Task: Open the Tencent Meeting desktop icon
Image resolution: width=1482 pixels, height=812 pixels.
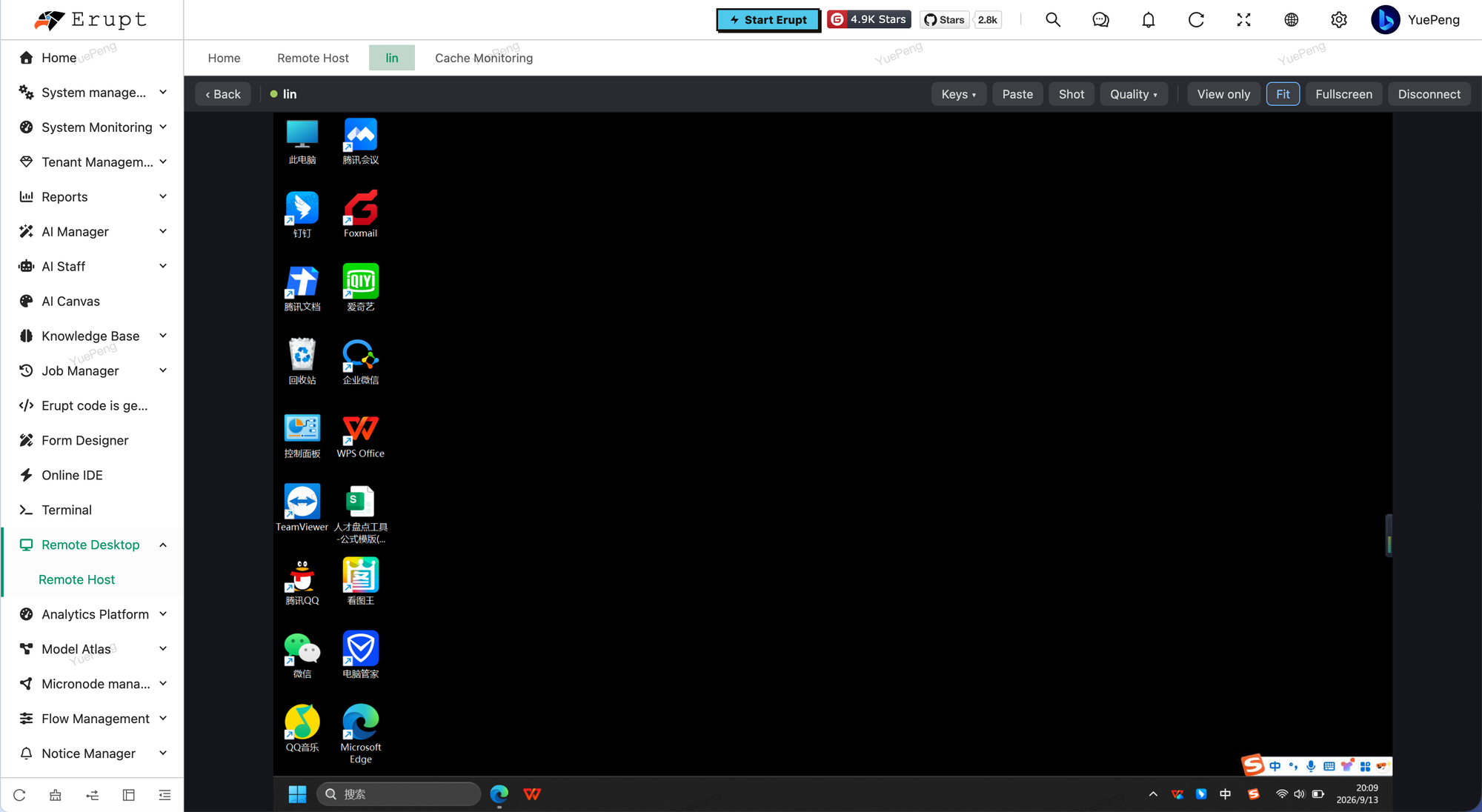Action: [x=360, y=141]
